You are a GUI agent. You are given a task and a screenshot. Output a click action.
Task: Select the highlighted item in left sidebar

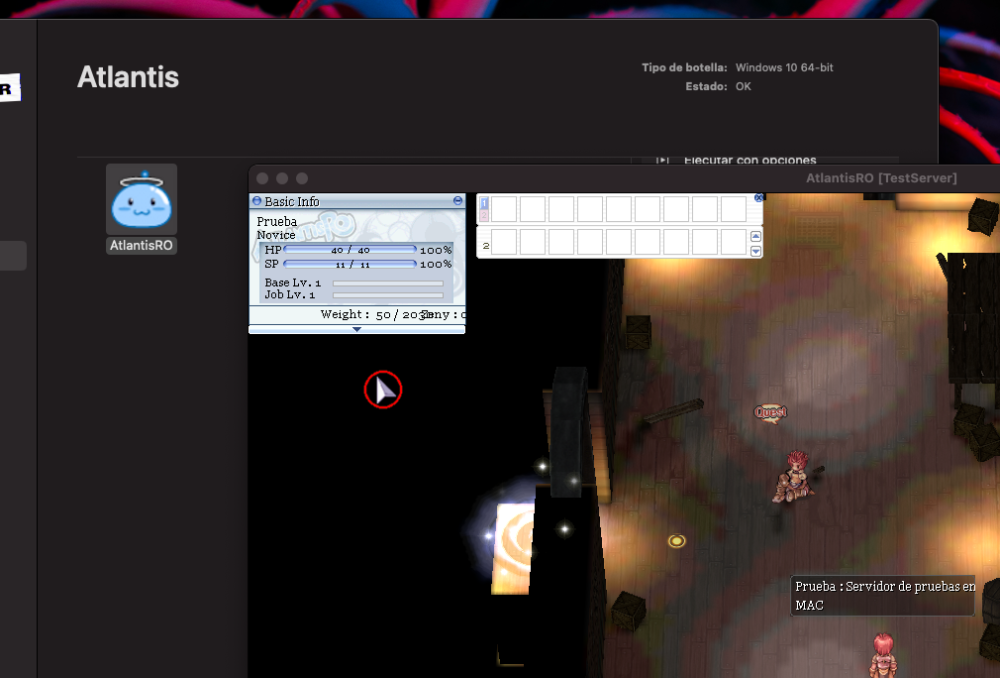coord(13,256)
